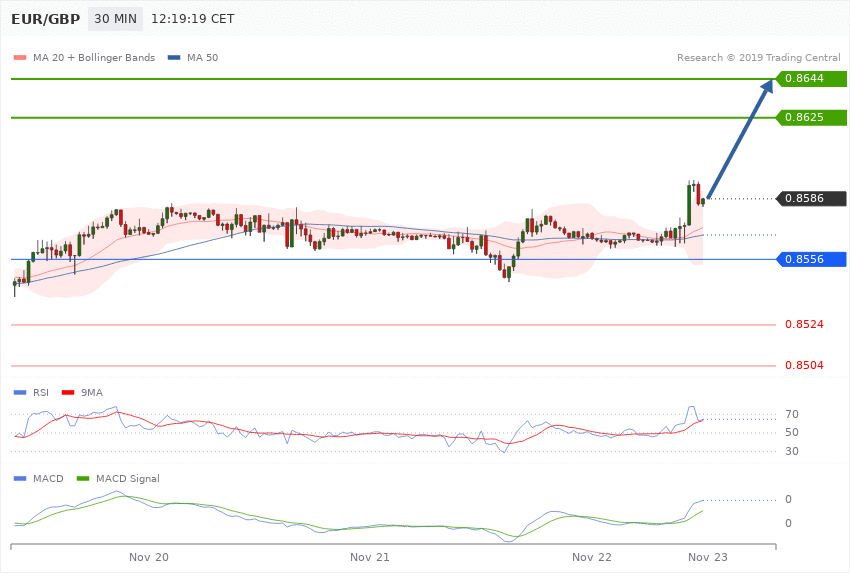
Task: Click the RSI 30 axis value
Action: click(x=791, y=451)
